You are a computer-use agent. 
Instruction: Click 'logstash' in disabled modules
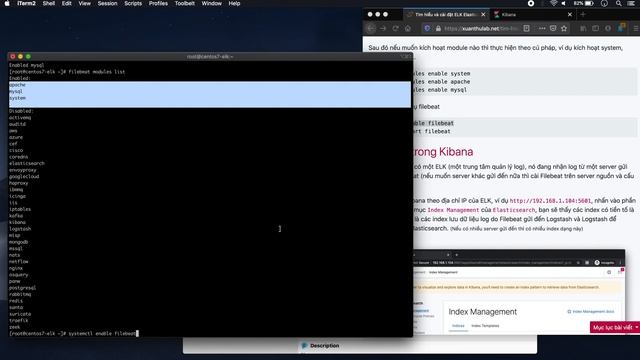(x=20, y=229)
